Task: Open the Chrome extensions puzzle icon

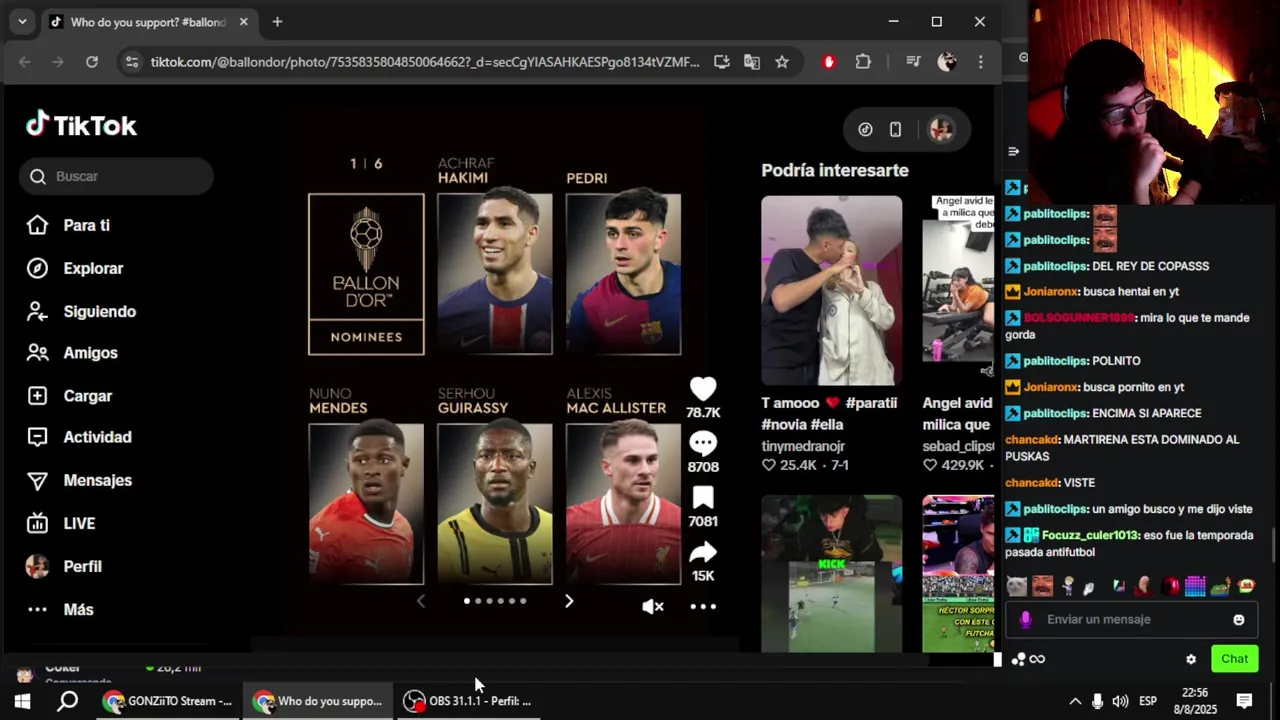Action: [863, 62]
